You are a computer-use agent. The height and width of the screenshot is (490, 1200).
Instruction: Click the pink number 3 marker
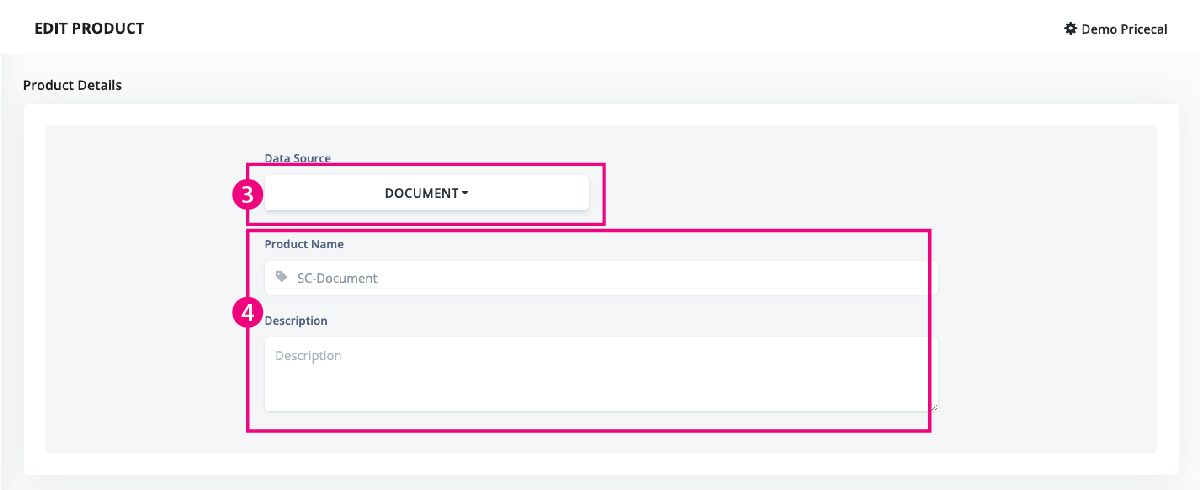pyautogui.click(x=248, y=194)
